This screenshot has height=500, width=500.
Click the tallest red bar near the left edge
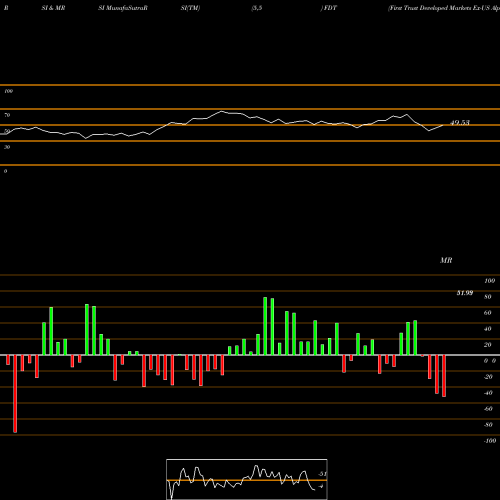(x=15, y=394)
